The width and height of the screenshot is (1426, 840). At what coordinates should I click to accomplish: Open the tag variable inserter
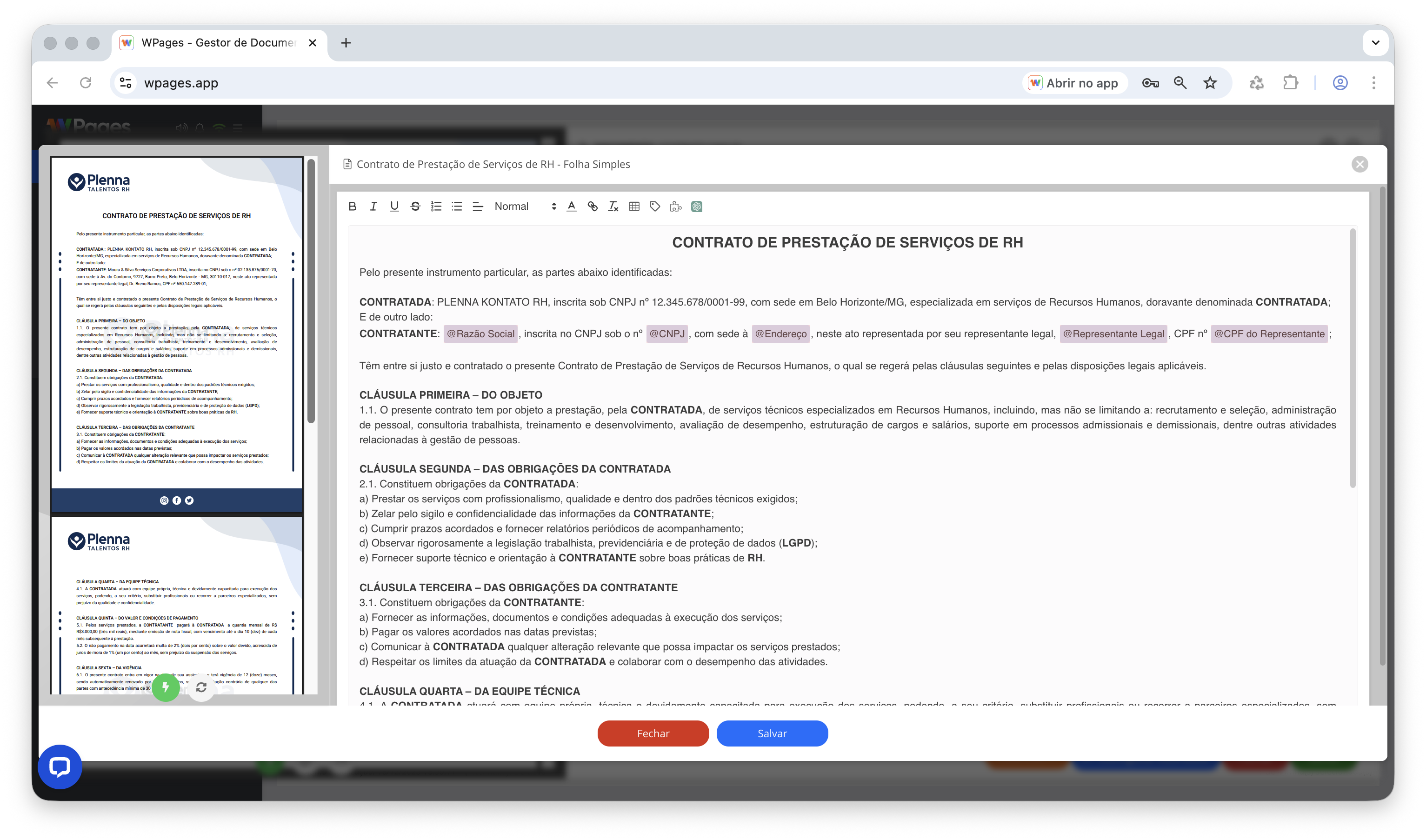click(655, 207)
